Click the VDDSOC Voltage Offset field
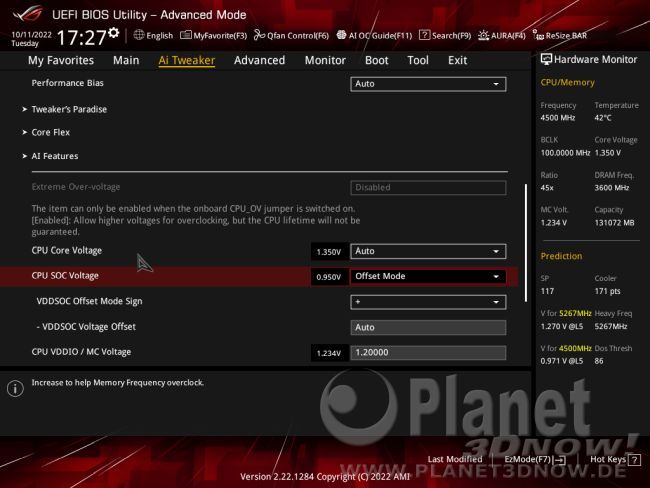650x488 pixels. (428, 328)
